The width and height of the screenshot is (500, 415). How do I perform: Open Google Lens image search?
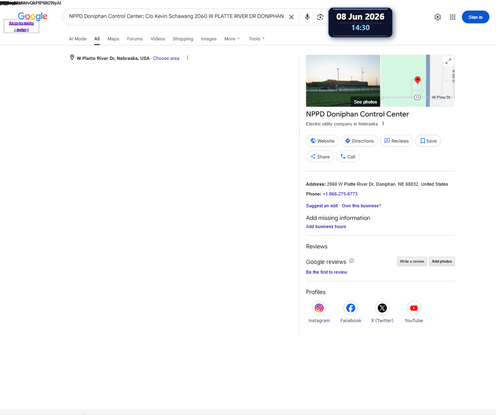click(x=320, y=17)
